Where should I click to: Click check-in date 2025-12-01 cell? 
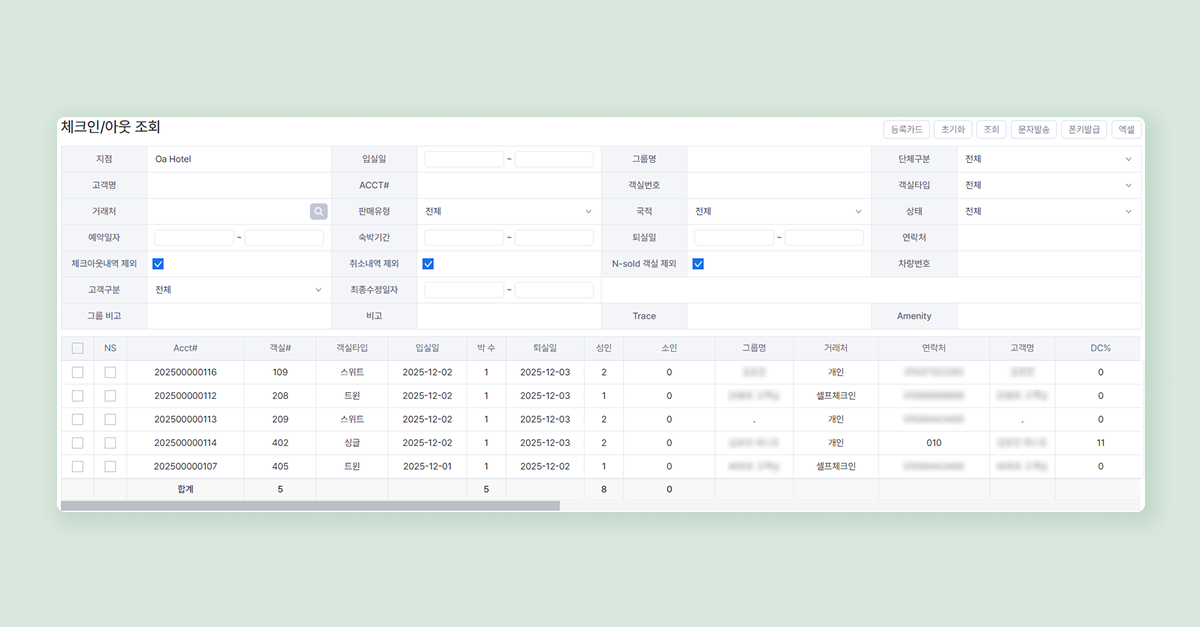(x=427, y=466)
